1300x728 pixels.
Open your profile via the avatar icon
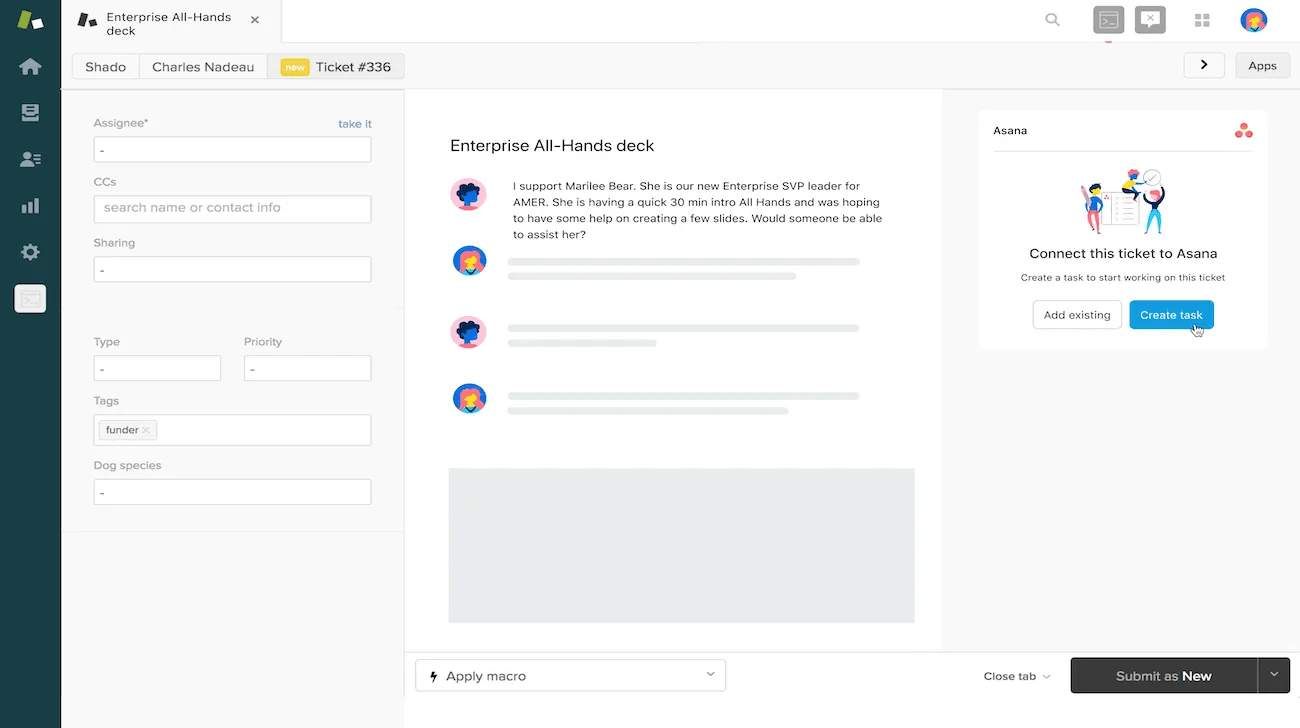pos(1253,19)
